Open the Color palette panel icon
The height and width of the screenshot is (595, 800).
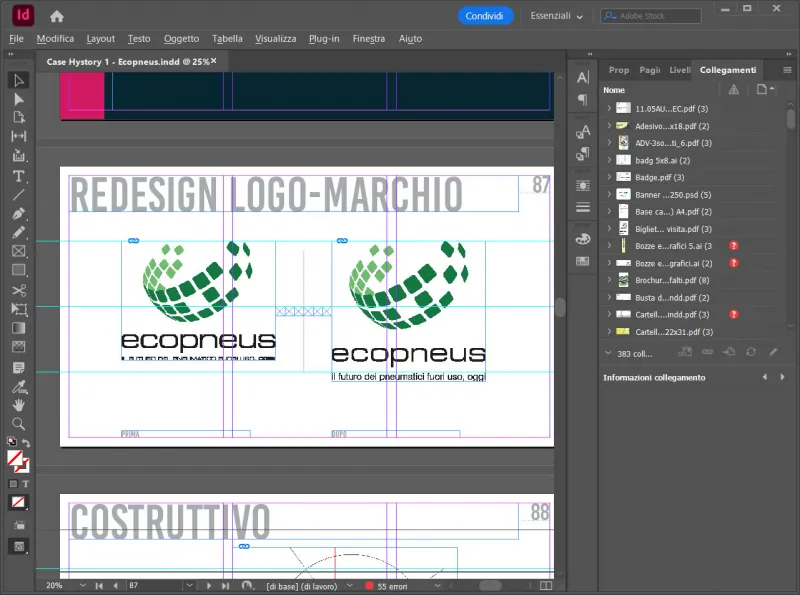(x=583, y=239)
